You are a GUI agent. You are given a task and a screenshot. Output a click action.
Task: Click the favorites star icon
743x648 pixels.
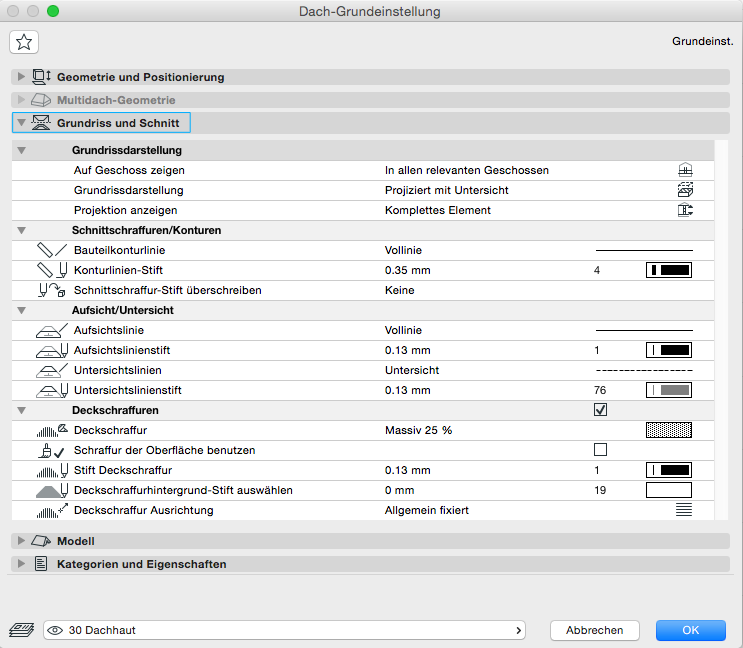24,41
